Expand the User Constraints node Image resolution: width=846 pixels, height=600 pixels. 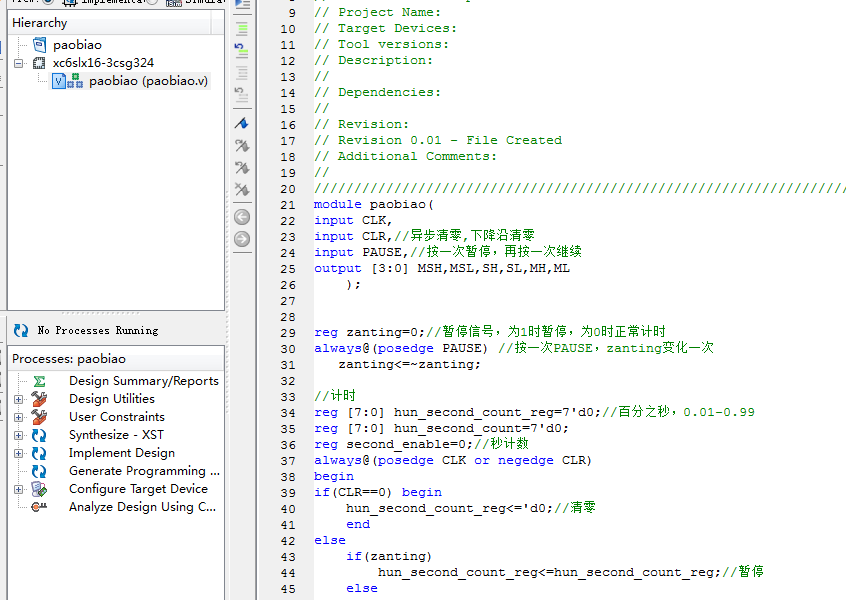[x=19, y=417]
